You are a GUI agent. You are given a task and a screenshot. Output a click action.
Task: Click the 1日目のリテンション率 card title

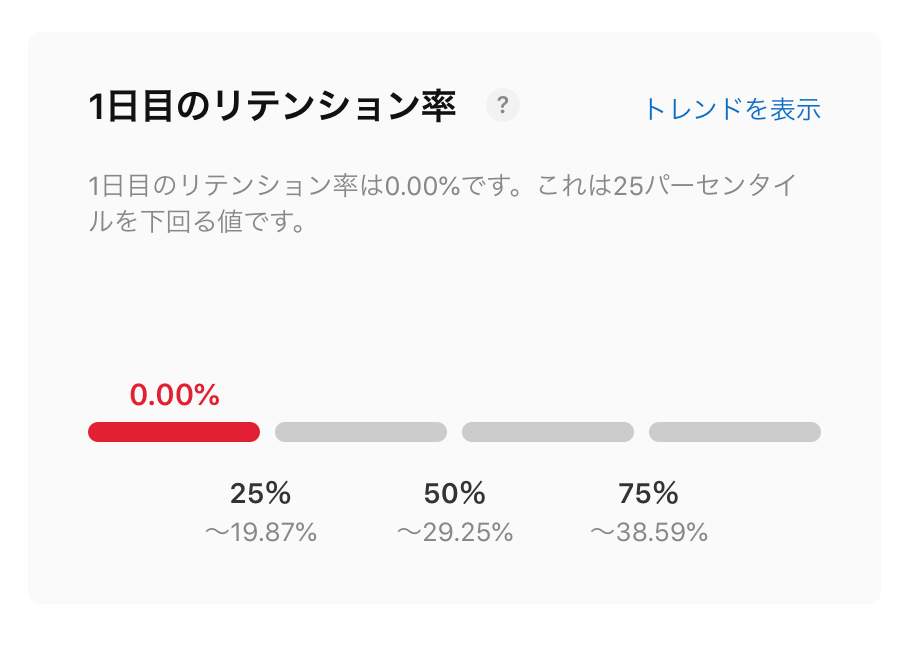pos(272,107)
